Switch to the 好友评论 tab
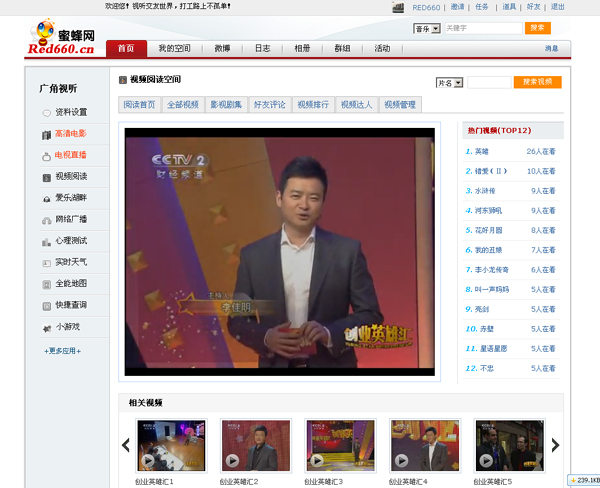The image size is (600, 488). [x=270, y=105]
